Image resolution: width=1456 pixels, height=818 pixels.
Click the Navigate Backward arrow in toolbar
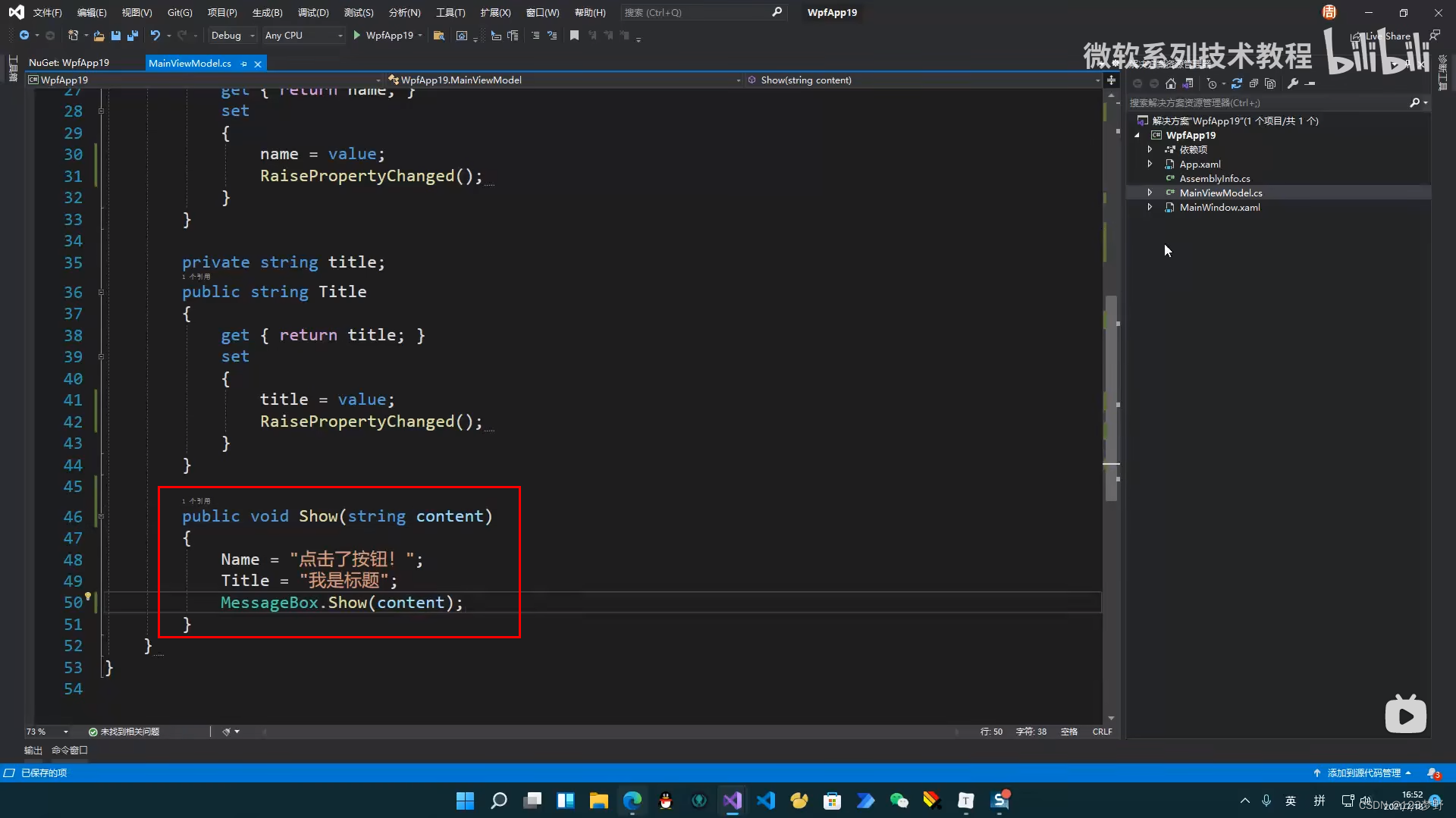coord(24,36)
